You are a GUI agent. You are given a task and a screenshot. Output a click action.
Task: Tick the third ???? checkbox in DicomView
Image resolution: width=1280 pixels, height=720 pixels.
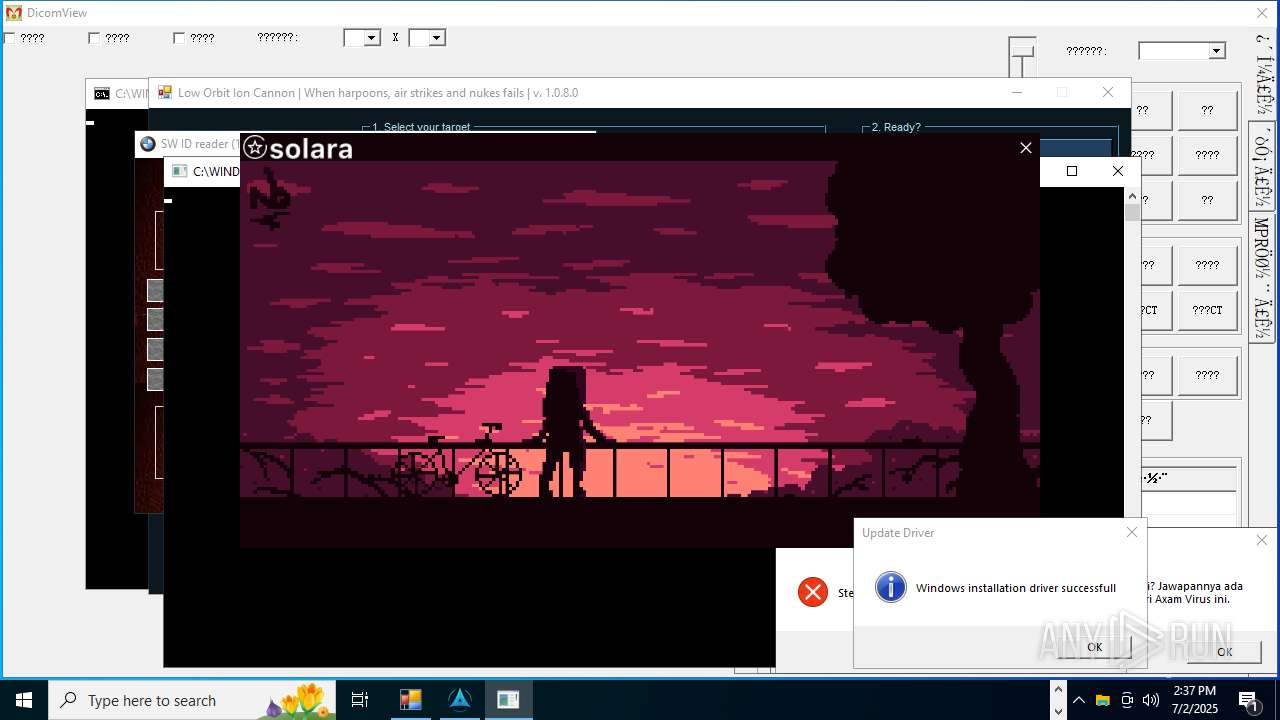[179, 38]
